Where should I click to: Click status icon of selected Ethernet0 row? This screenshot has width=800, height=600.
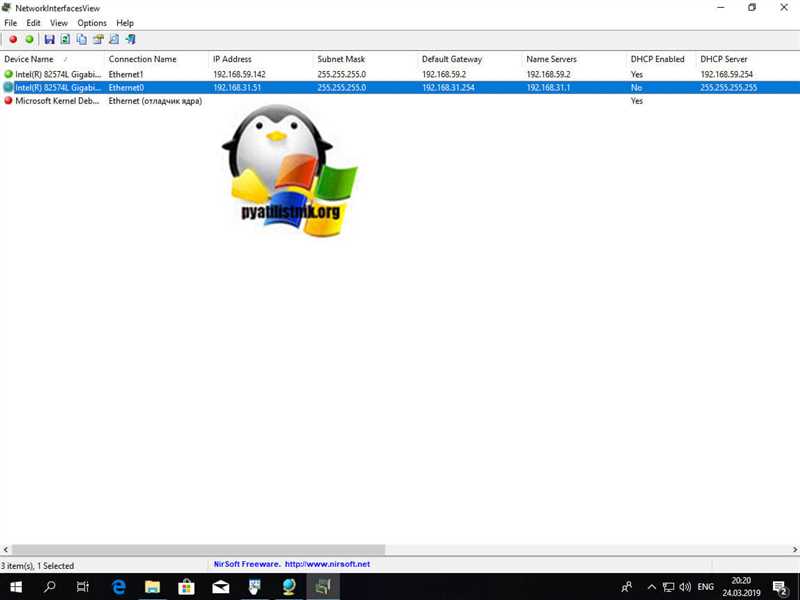pyautogui.click(x=8, y=87)
